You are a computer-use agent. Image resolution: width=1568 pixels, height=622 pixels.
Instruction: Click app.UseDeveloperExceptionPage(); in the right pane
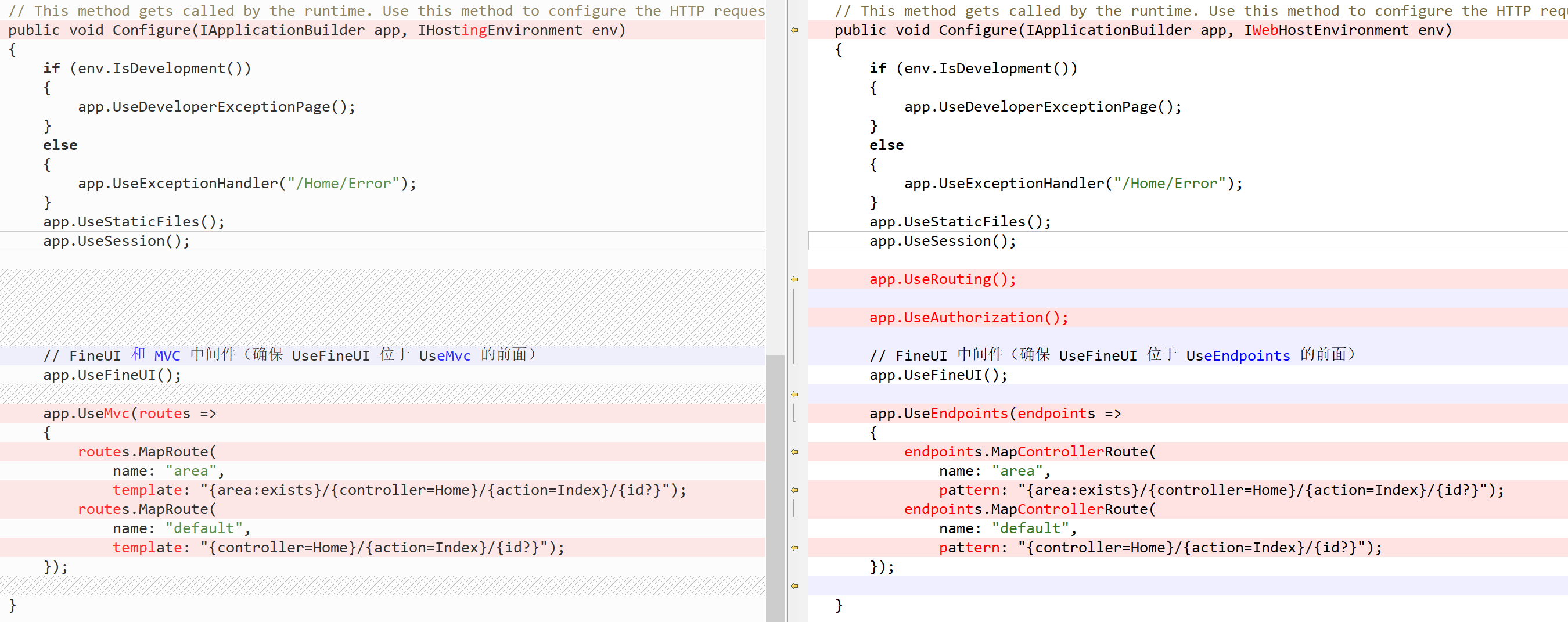(1042, 107)
